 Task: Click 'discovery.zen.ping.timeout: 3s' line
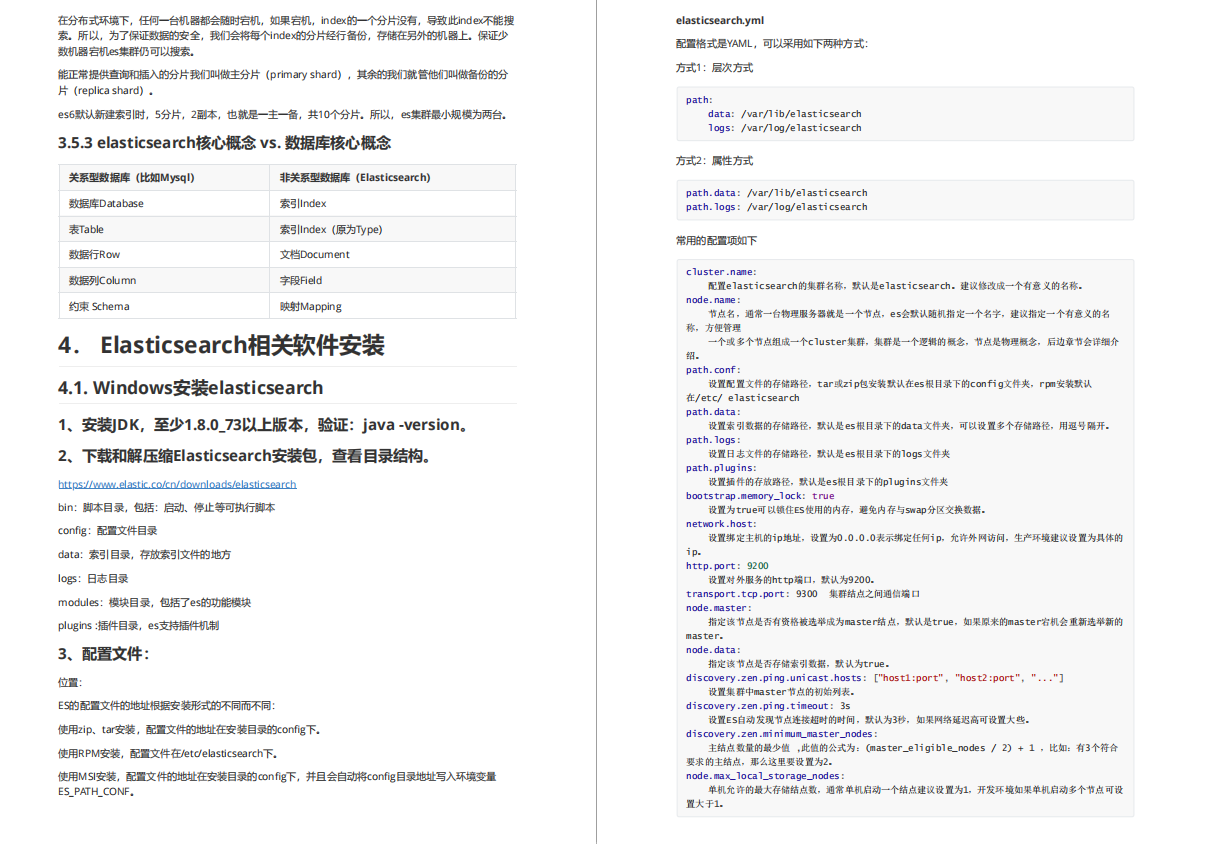tap(768, 706)
